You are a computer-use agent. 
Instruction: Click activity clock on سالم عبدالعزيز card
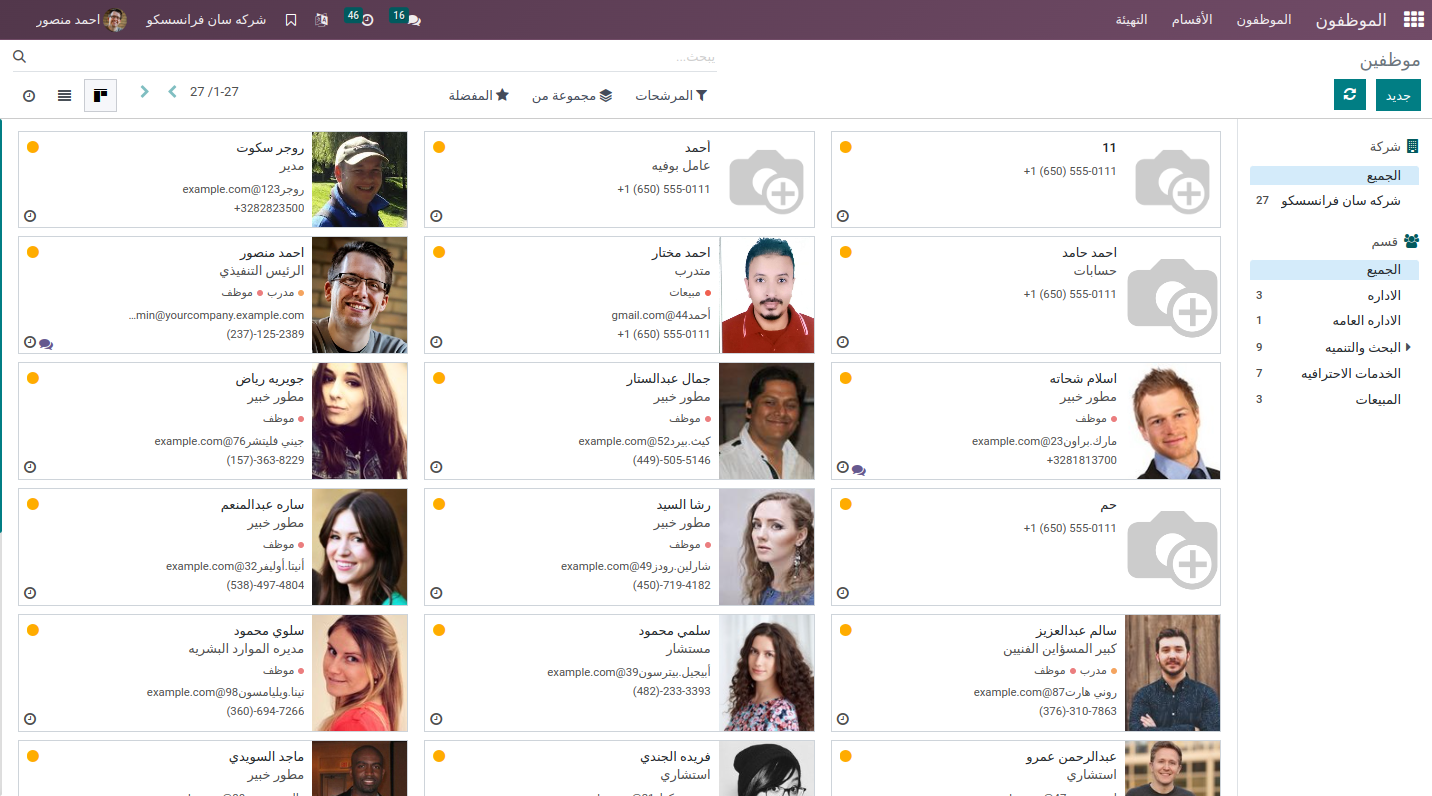point(843,719)
